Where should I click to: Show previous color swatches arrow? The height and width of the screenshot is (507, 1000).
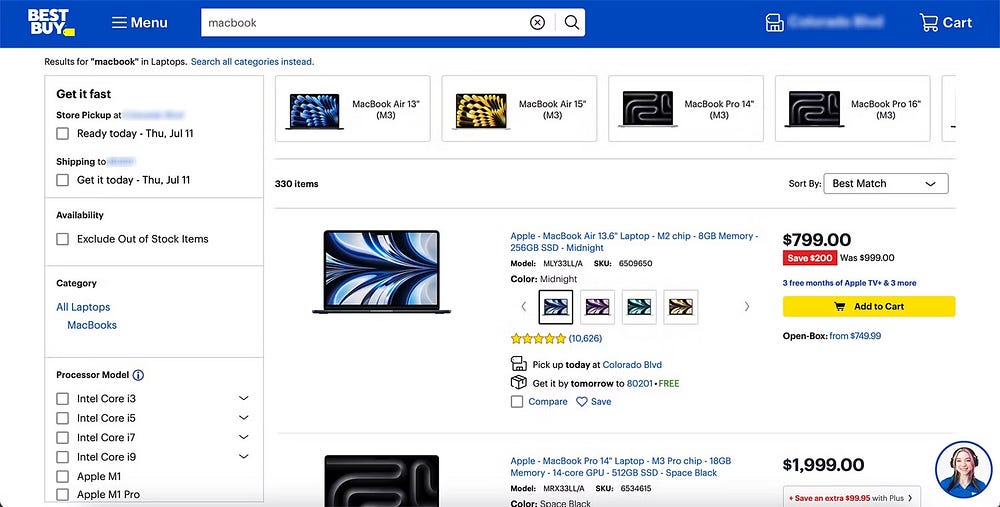pos(524,307)
